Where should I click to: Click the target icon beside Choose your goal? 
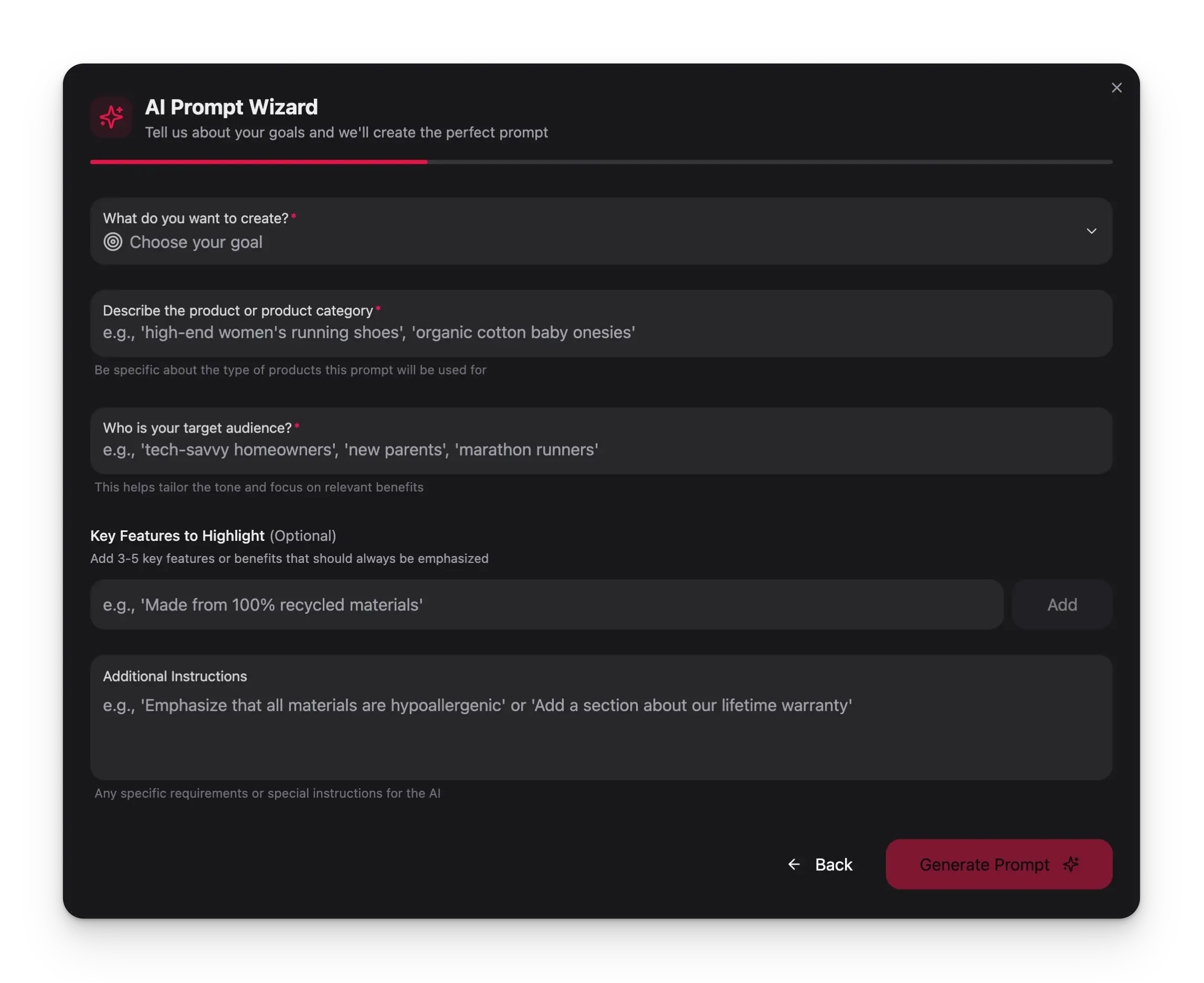pos(113,242)
